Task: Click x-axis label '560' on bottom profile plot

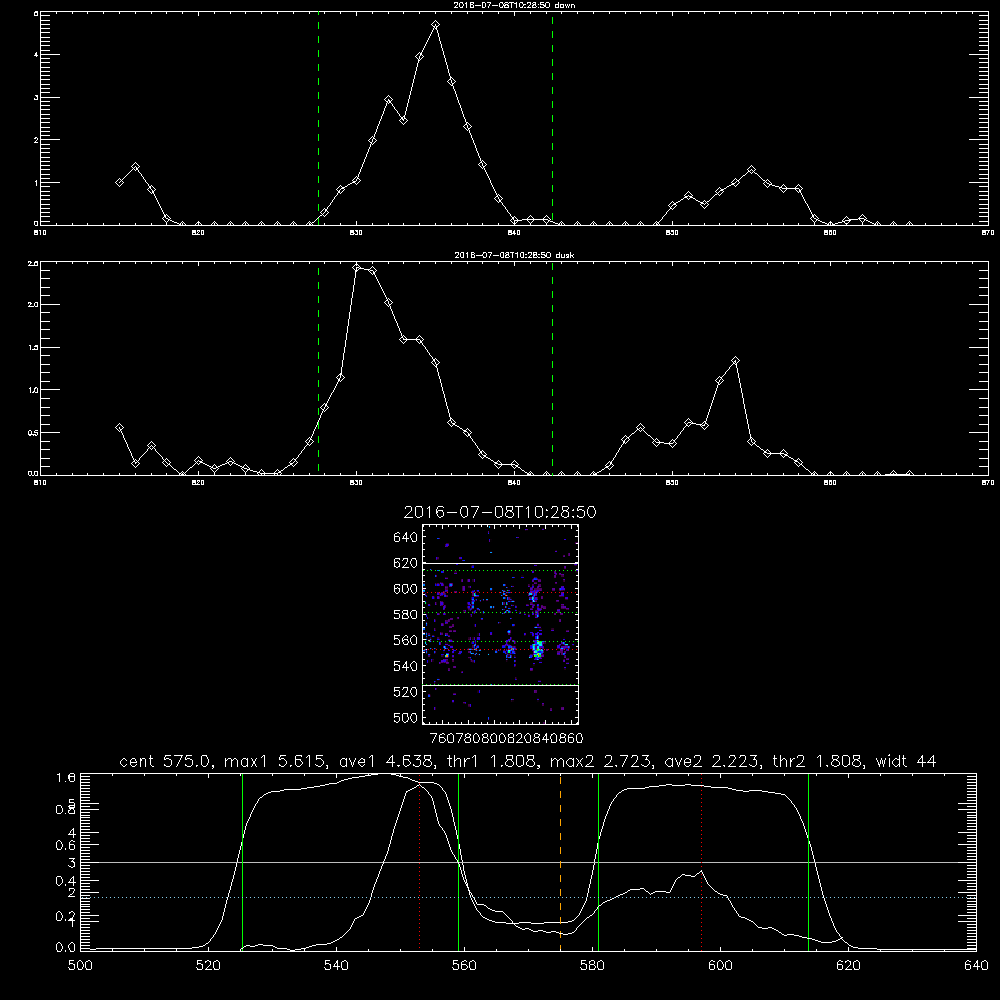Action: tap(464, 966)
